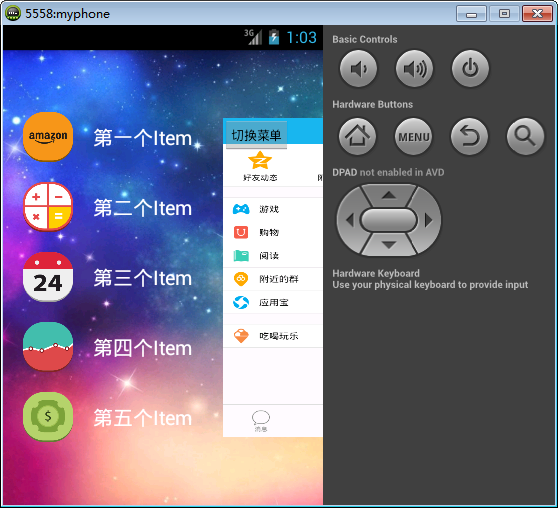Click the emulator power button
Viewport: 558px width, 508px height.
coord(470,68)
